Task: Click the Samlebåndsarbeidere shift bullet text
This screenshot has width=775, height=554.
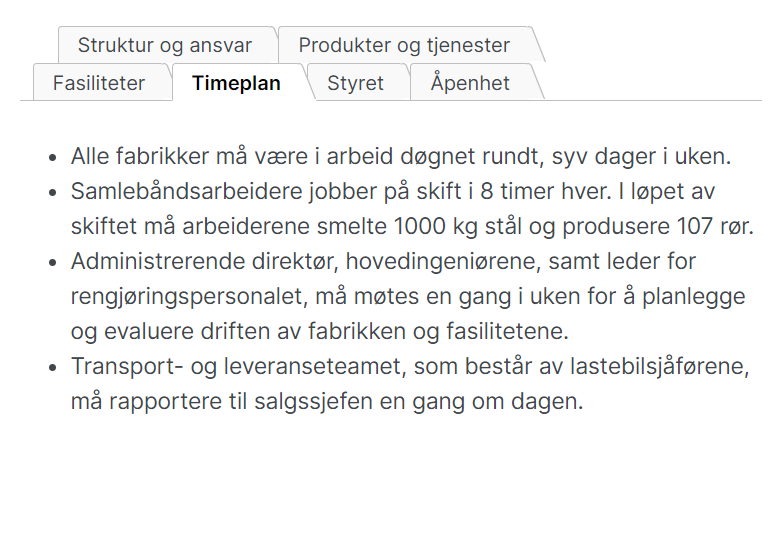Action: coord(412,209)
